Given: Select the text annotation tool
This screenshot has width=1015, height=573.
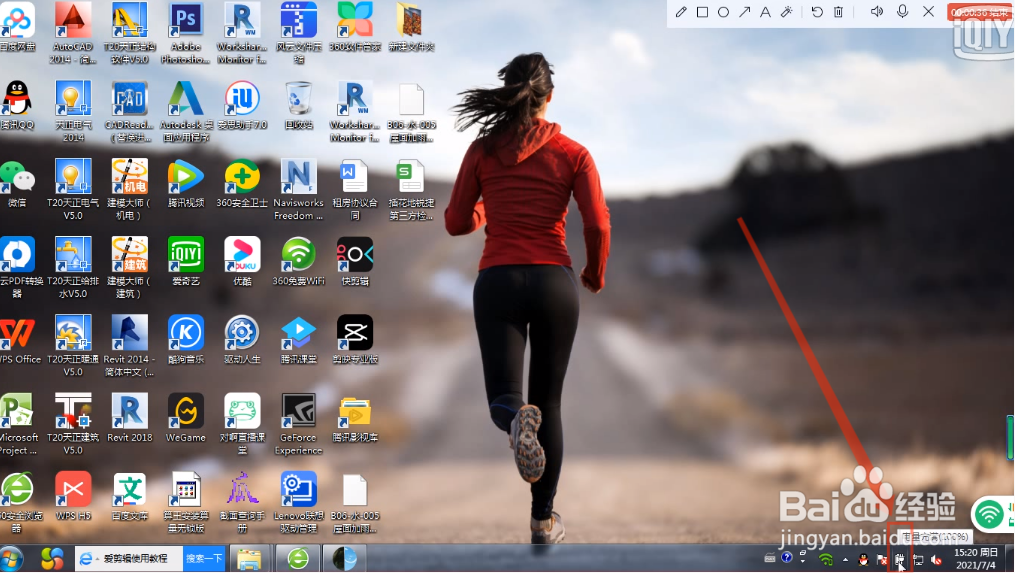Looking at the screenshot, I should coord(765,12).
